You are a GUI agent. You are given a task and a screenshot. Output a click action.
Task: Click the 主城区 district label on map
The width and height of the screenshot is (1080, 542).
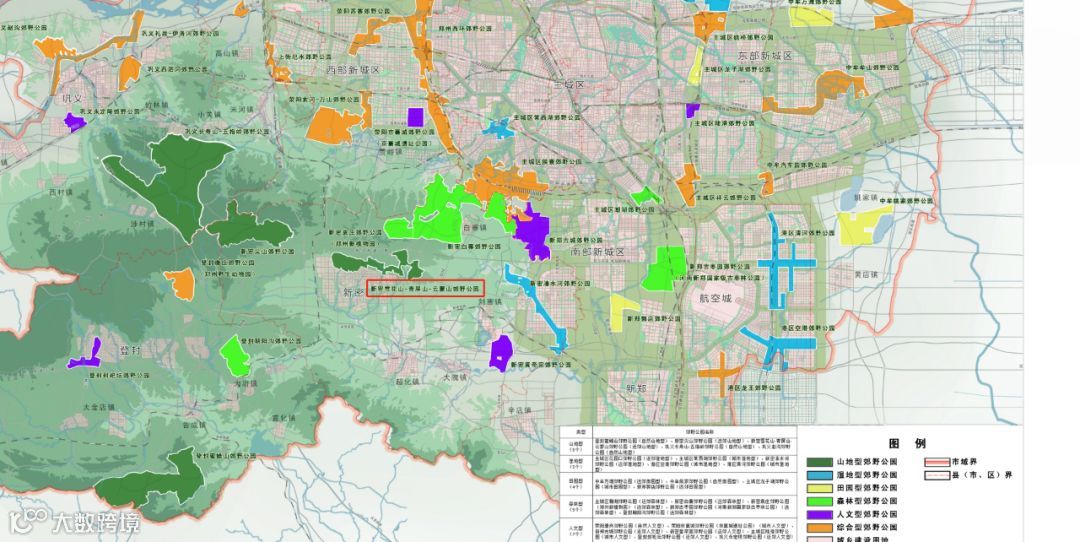point(569,85)
